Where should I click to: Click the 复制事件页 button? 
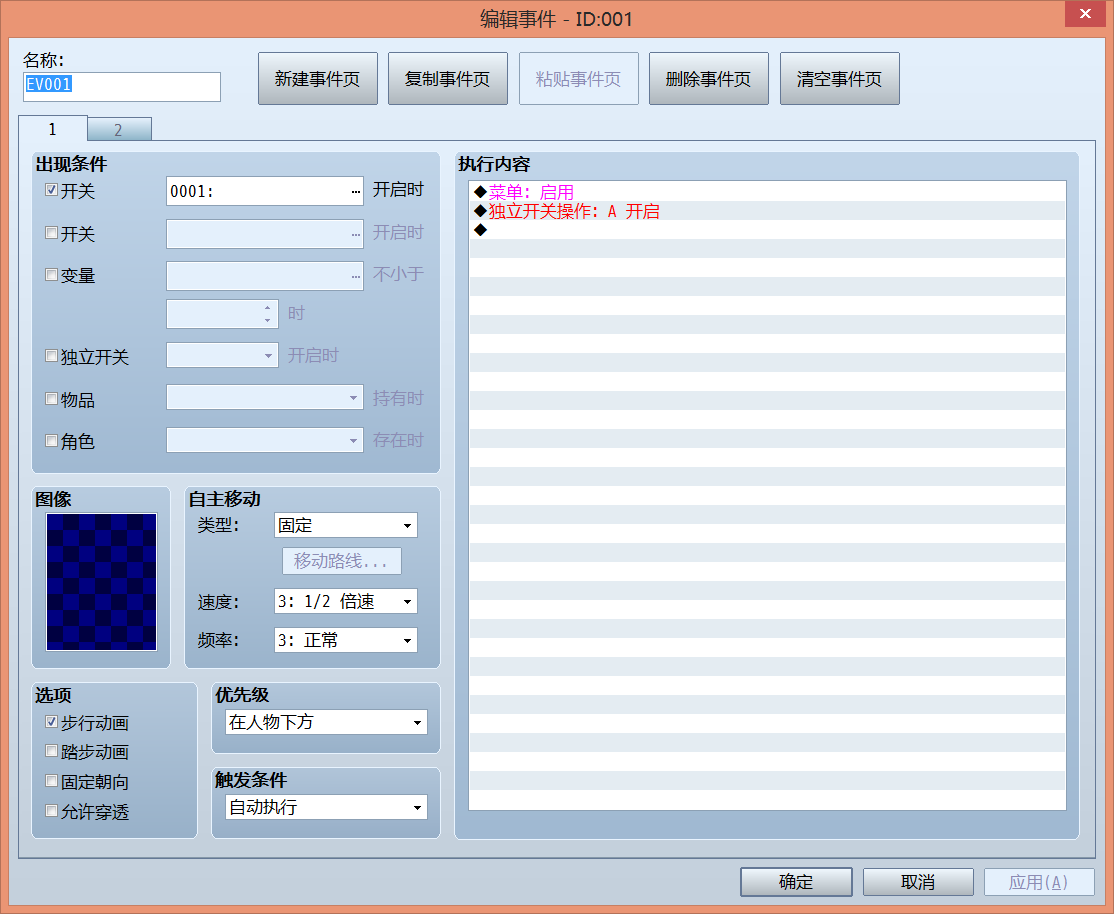[x=448, y=78]
